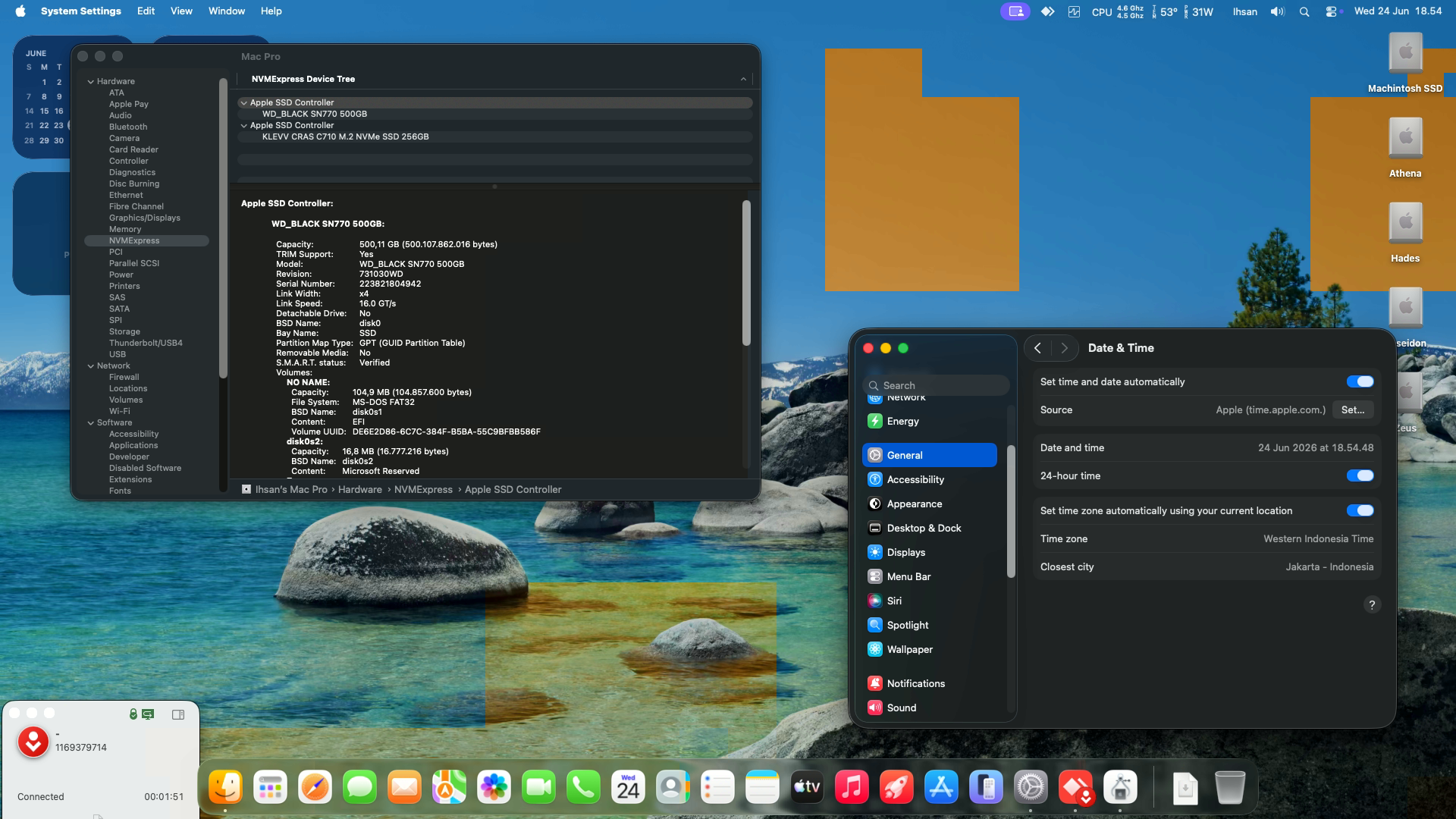This screenshot has height=819, width=1456.
Task: Open the Edit menu
Action: [x=146, y=11]
